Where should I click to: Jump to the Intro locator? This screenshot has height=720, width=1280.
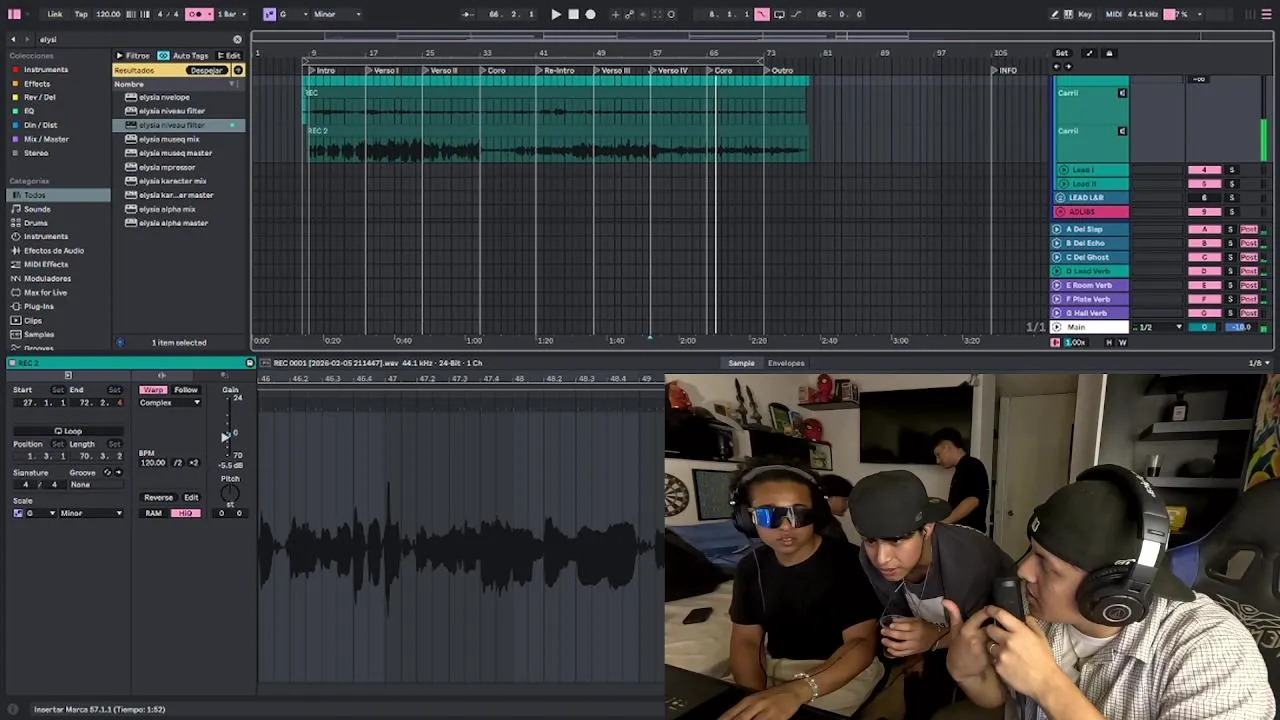point(322,70)
